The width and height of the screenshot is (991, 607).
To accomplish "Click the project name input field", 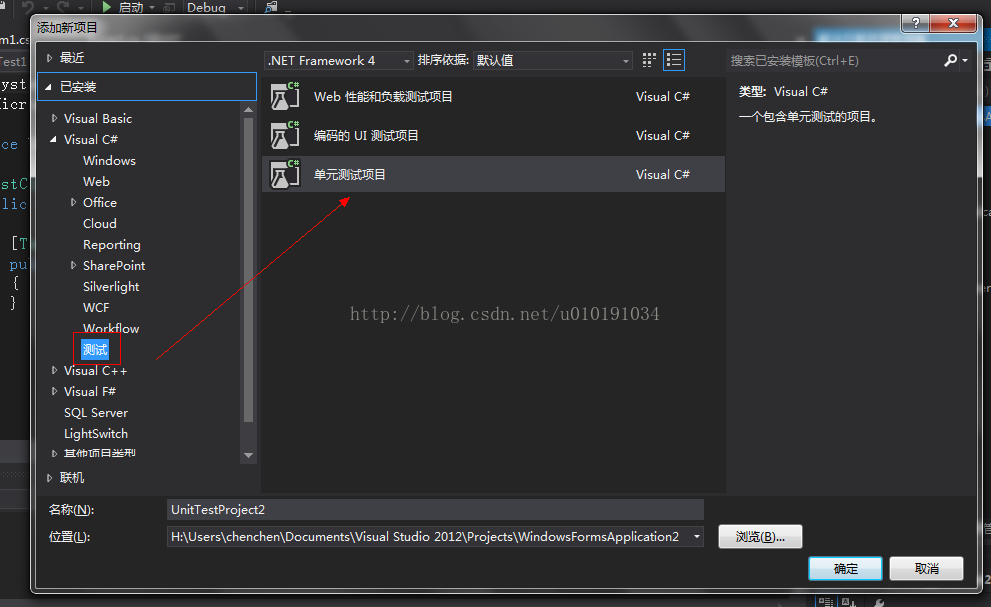I will (435, 510).
